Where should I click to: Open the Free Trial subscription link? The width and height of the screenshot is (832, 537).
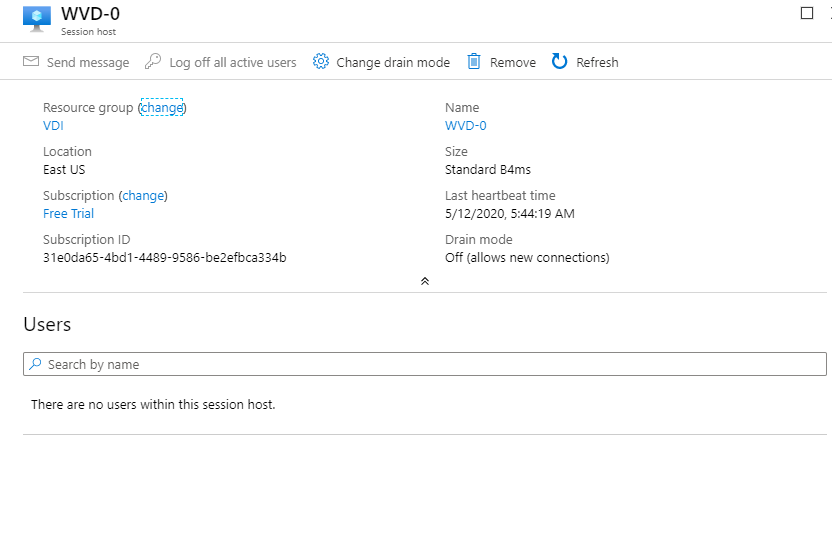(68, 214)
